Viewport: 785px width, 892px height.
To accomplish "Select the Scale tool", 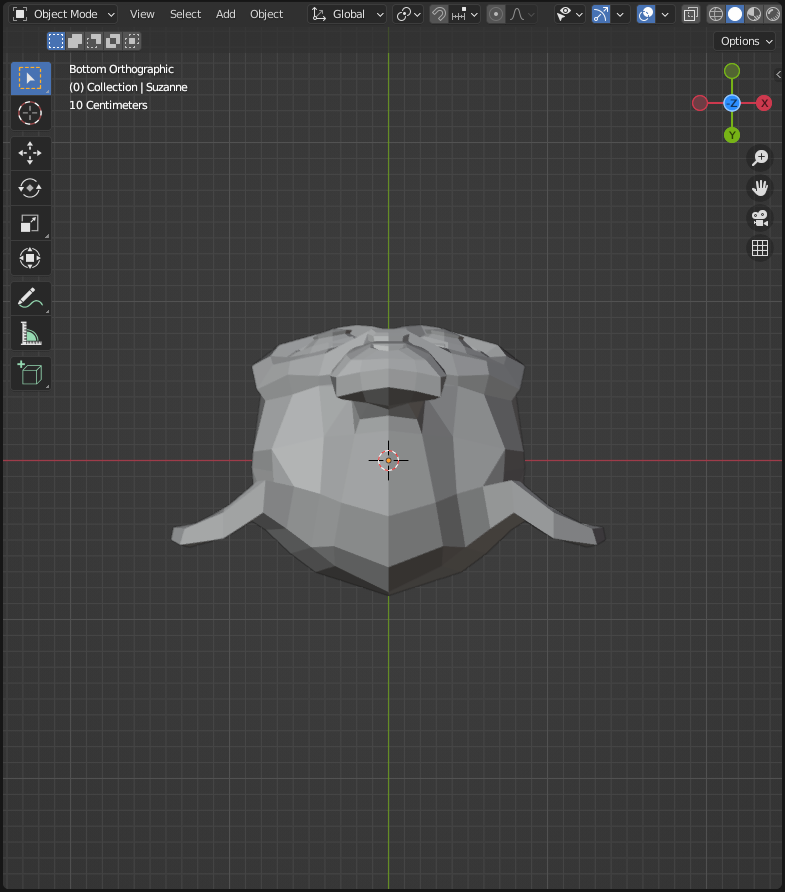I will (x=31, y=223).
